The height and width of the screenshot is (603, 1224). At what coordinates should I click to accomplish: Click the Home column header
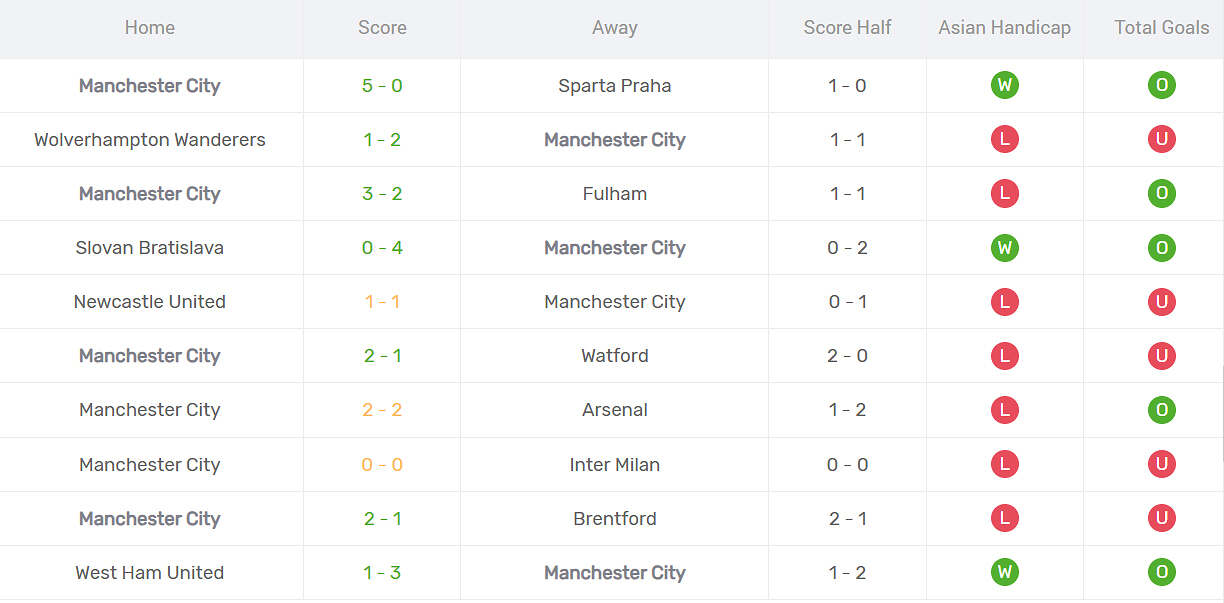pyautogui.click(x=150, y=28)
